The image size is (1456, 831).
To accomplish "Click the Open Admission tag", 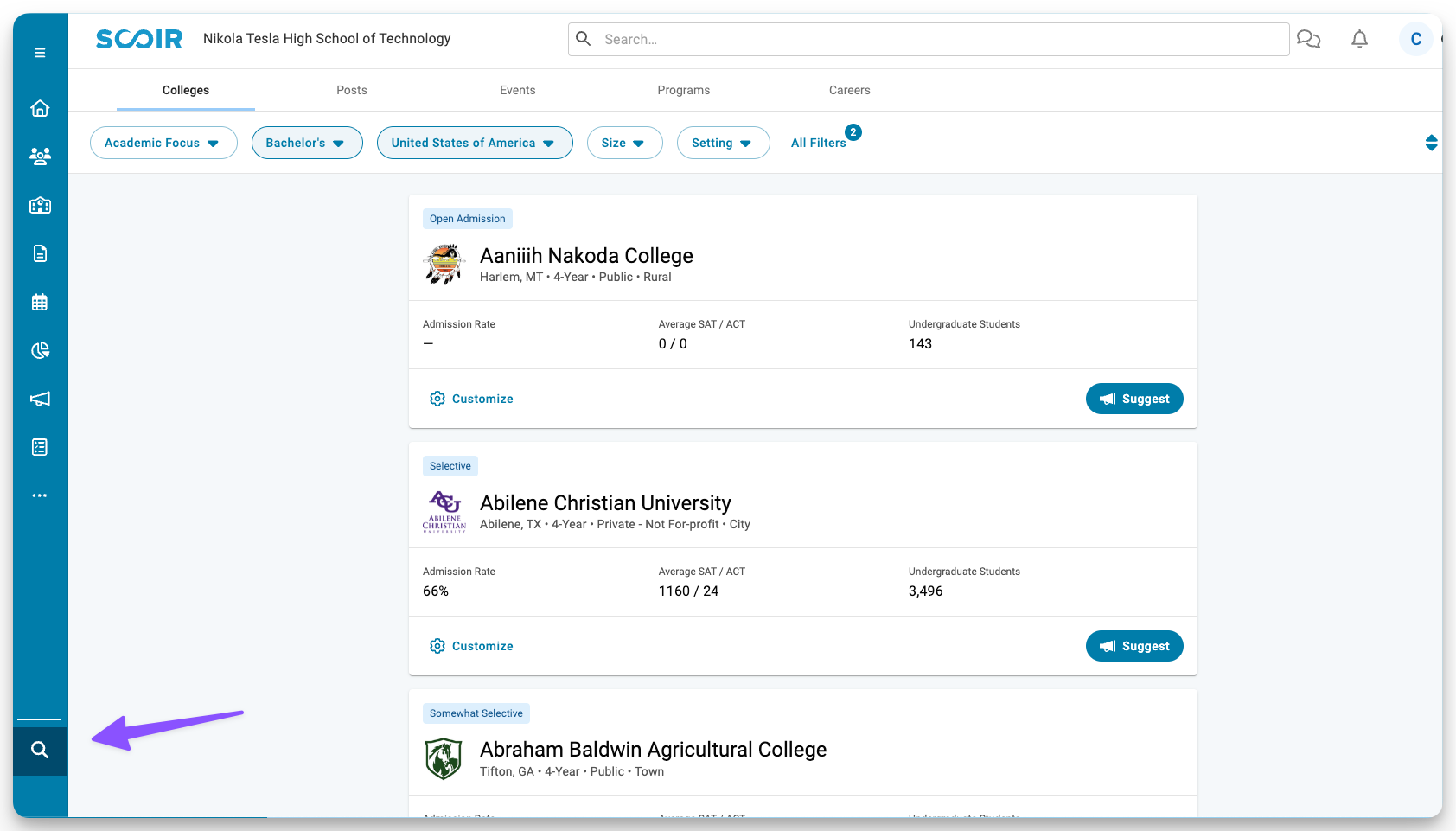I will click(x=468, y=219).
